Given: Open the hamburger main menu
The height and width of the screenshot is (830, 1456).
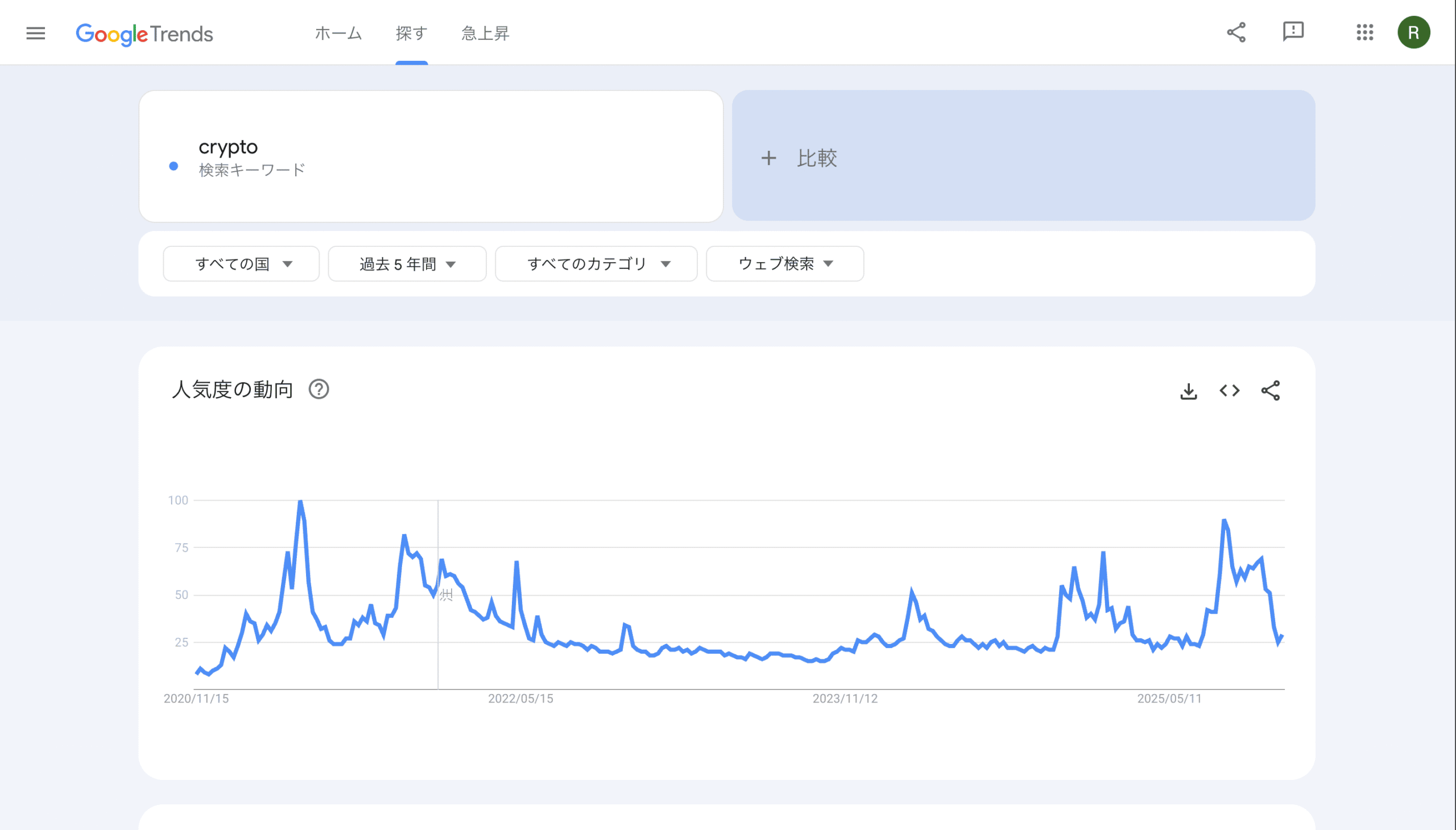Looking at the screenshot, I should tap(35, 33).
